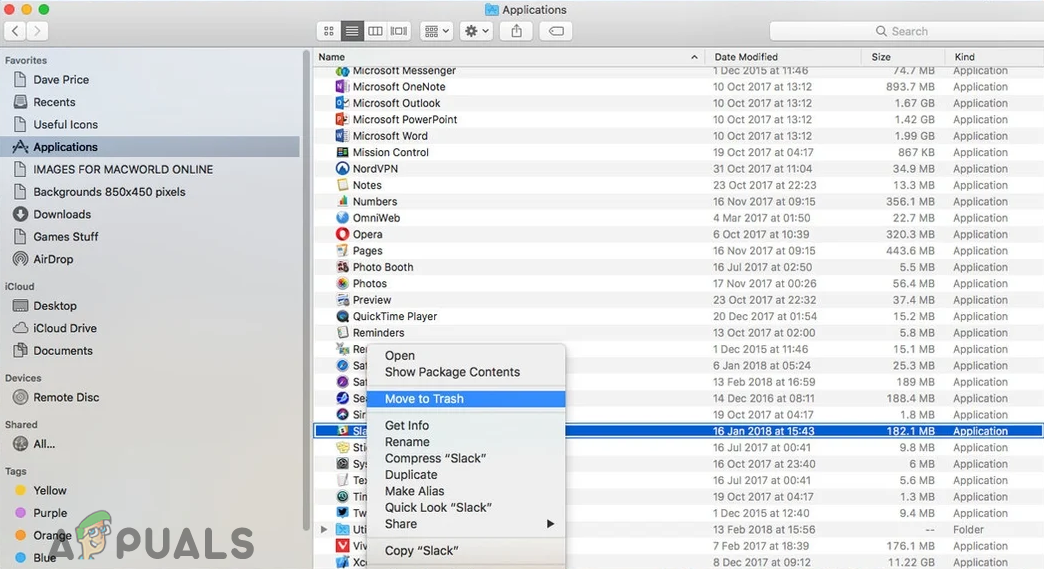Sort by the Date Modified column header

(x=746, y=57)
